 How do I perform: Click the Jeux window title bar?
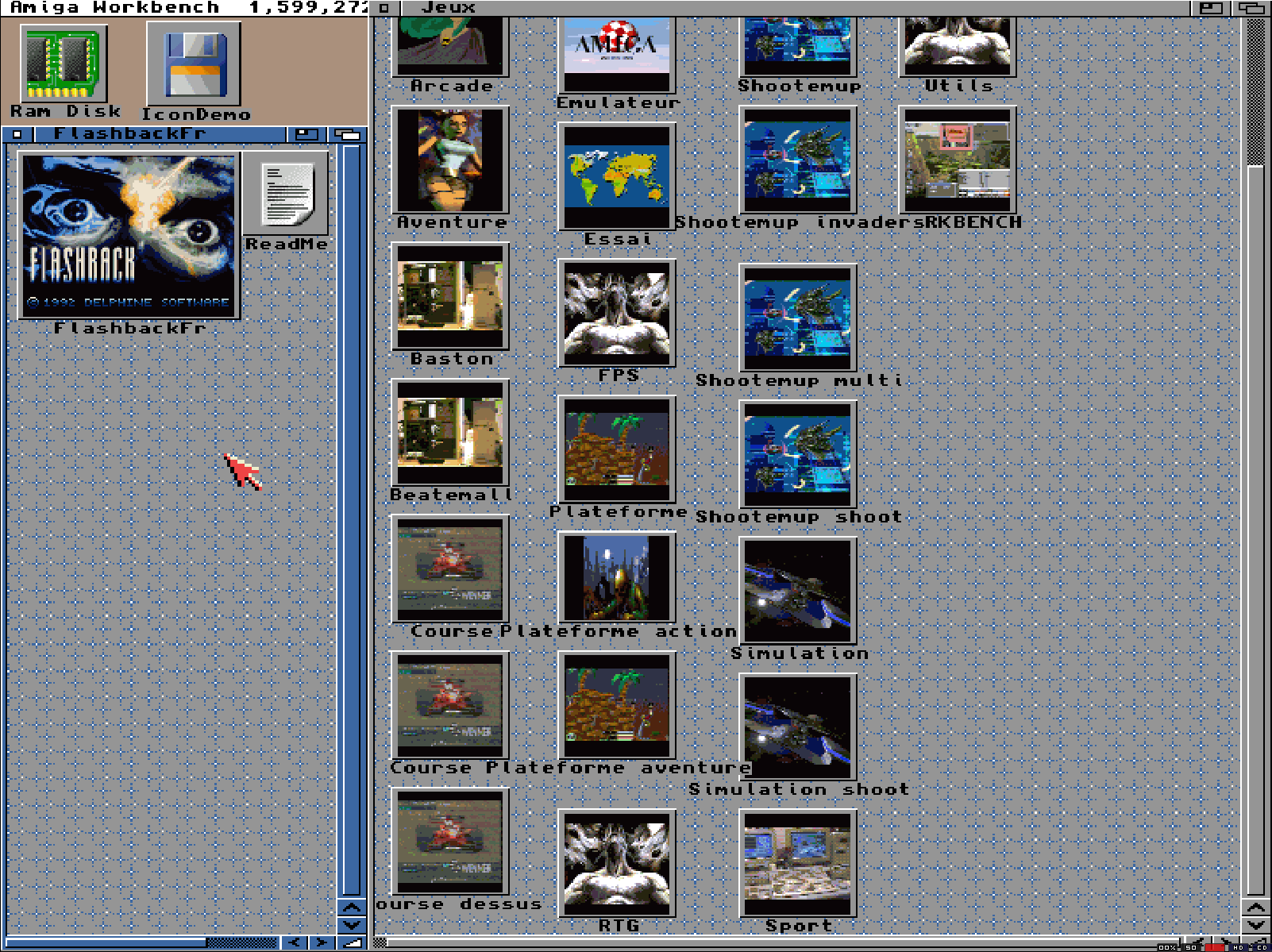click(794, 8)
